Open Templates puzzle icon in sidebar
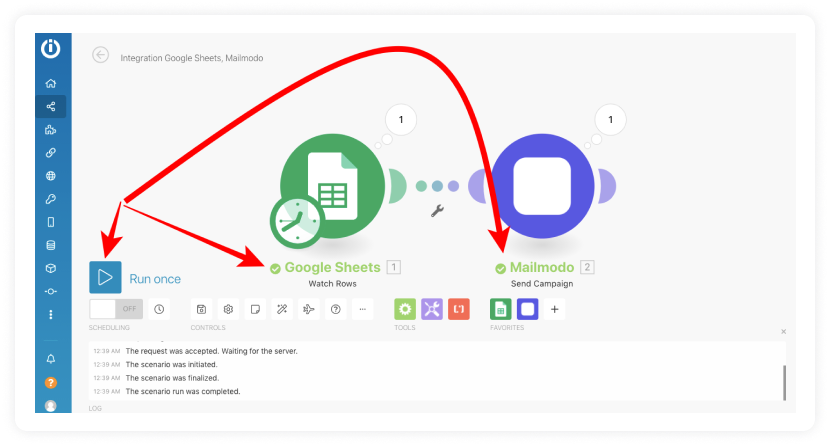The height and width of the screenshot is (446, 830). click(x=51, y=130)
